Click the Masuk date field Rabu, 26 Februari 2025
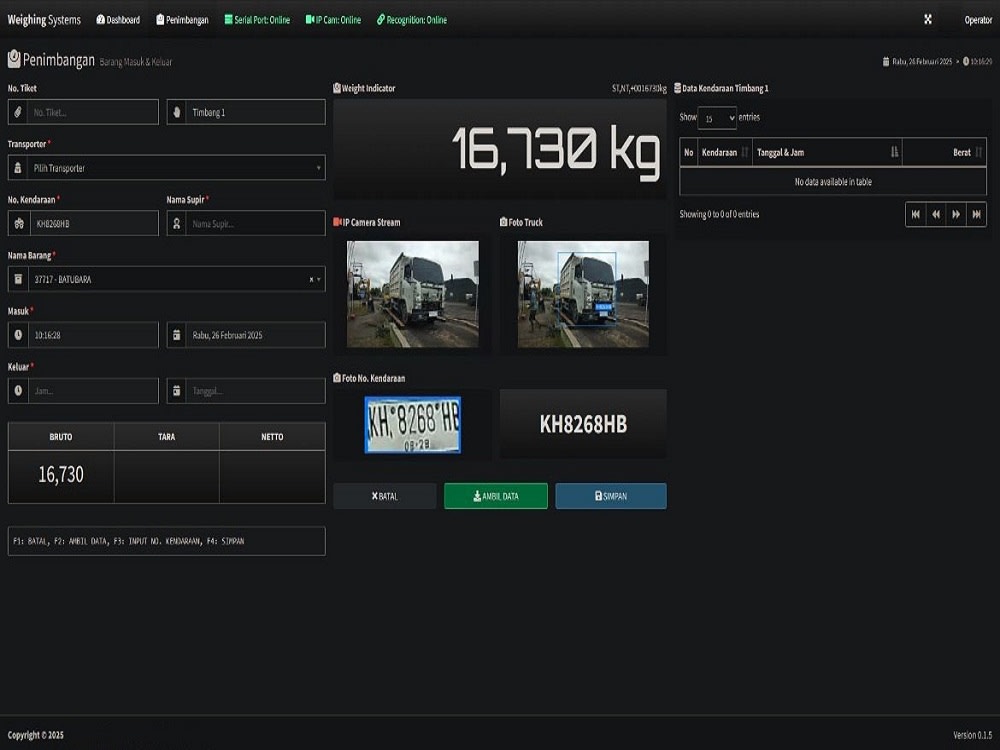The height and width of the screenshot is (750, 1000). click(255, 335)
